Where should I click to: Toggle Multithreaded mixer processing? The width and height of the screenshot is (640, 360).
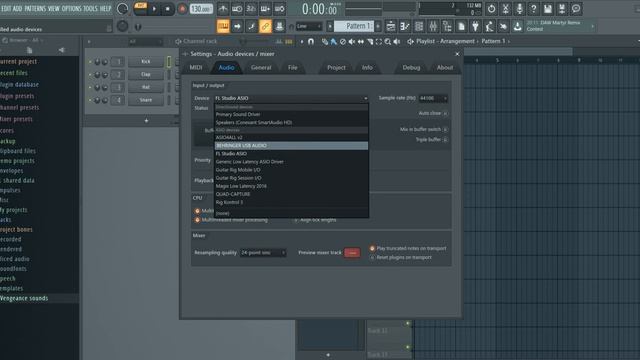197,220
